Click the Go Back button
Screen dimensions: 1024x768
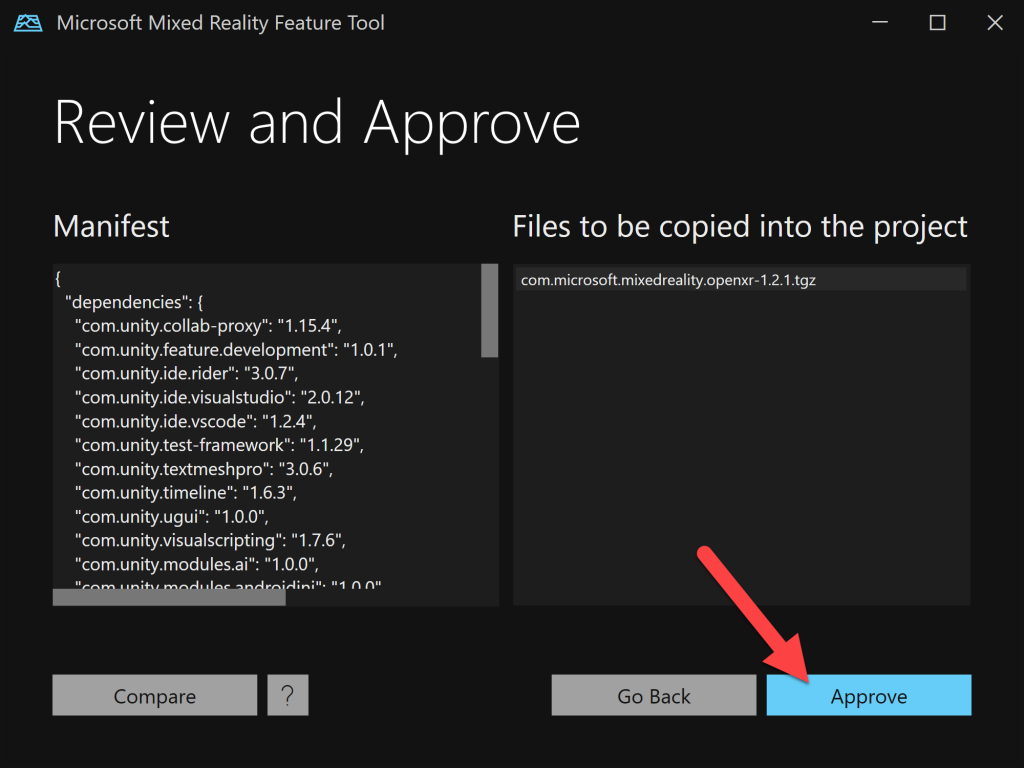(x=654, y=696)
